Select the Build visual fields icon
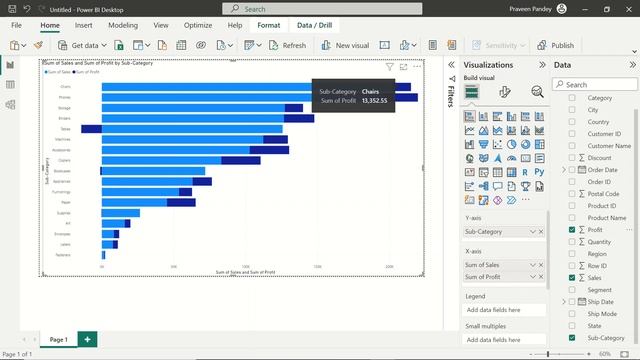The image size is (640, 360). pos(472,92)
